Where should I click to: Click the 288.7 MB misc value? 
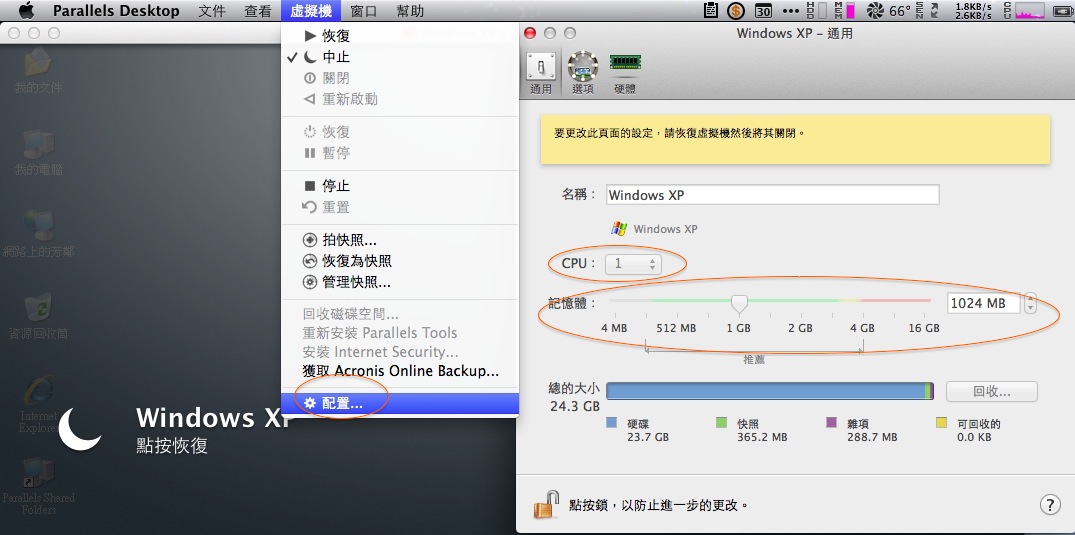click(872, 437)
